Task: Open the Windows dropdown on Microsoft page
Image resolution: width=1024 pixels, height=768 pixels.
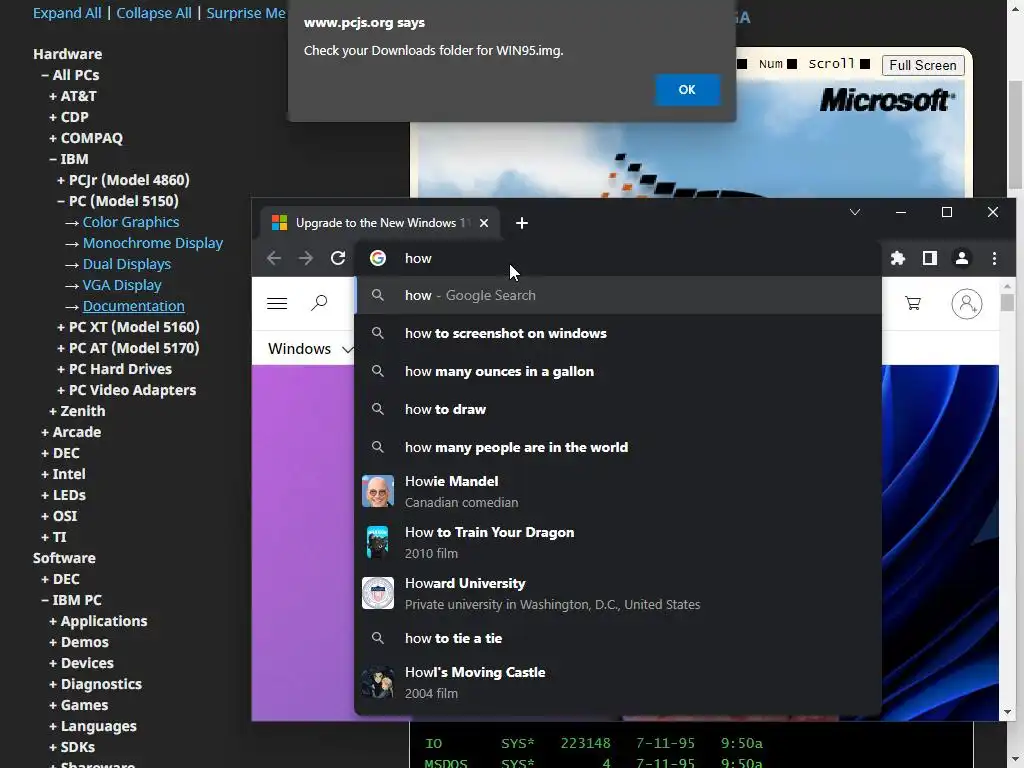Action: click(x=310, y=349)
